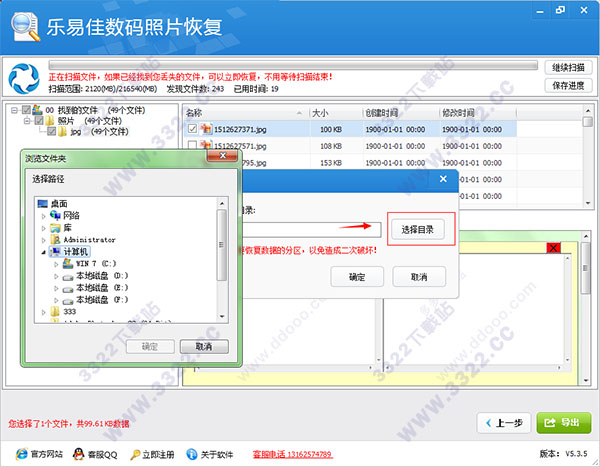Toggle checkbox for 1512627571.jpg row
Viewport: 600px width, 467px height.
[192, 145]
